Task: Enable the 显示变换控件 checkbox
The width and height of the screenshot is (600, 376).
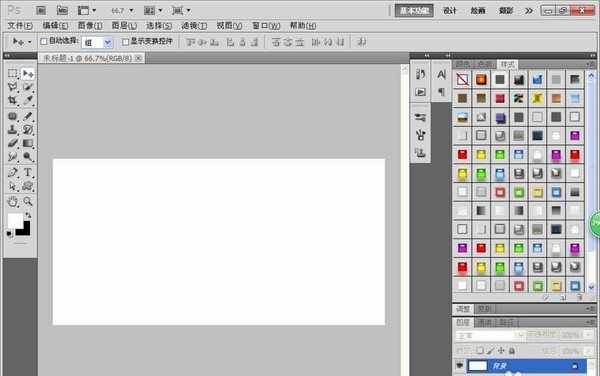Action: click(126, 42)
